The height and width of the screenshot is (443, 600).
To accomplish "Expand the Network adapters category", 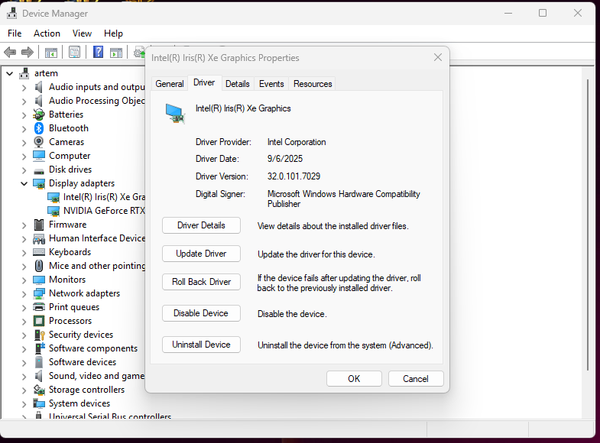I will pyautogui.click(x=24, y=294).
